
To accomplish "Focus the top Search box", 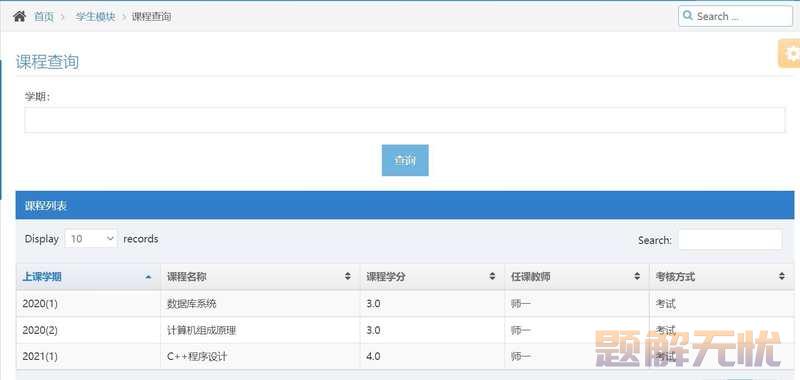I will tap(736, 16).
